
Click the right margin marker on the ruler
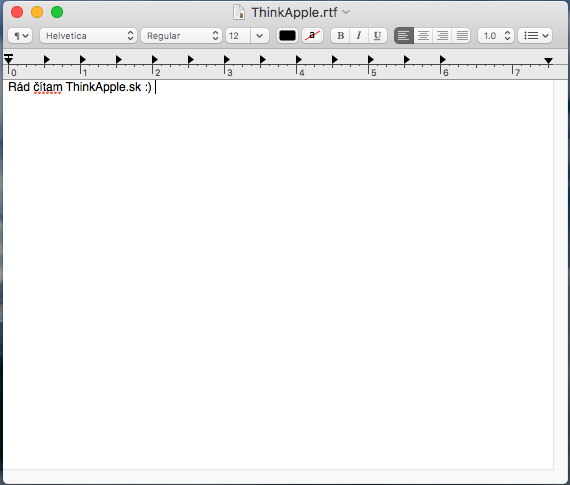click(x=548, y=61)
